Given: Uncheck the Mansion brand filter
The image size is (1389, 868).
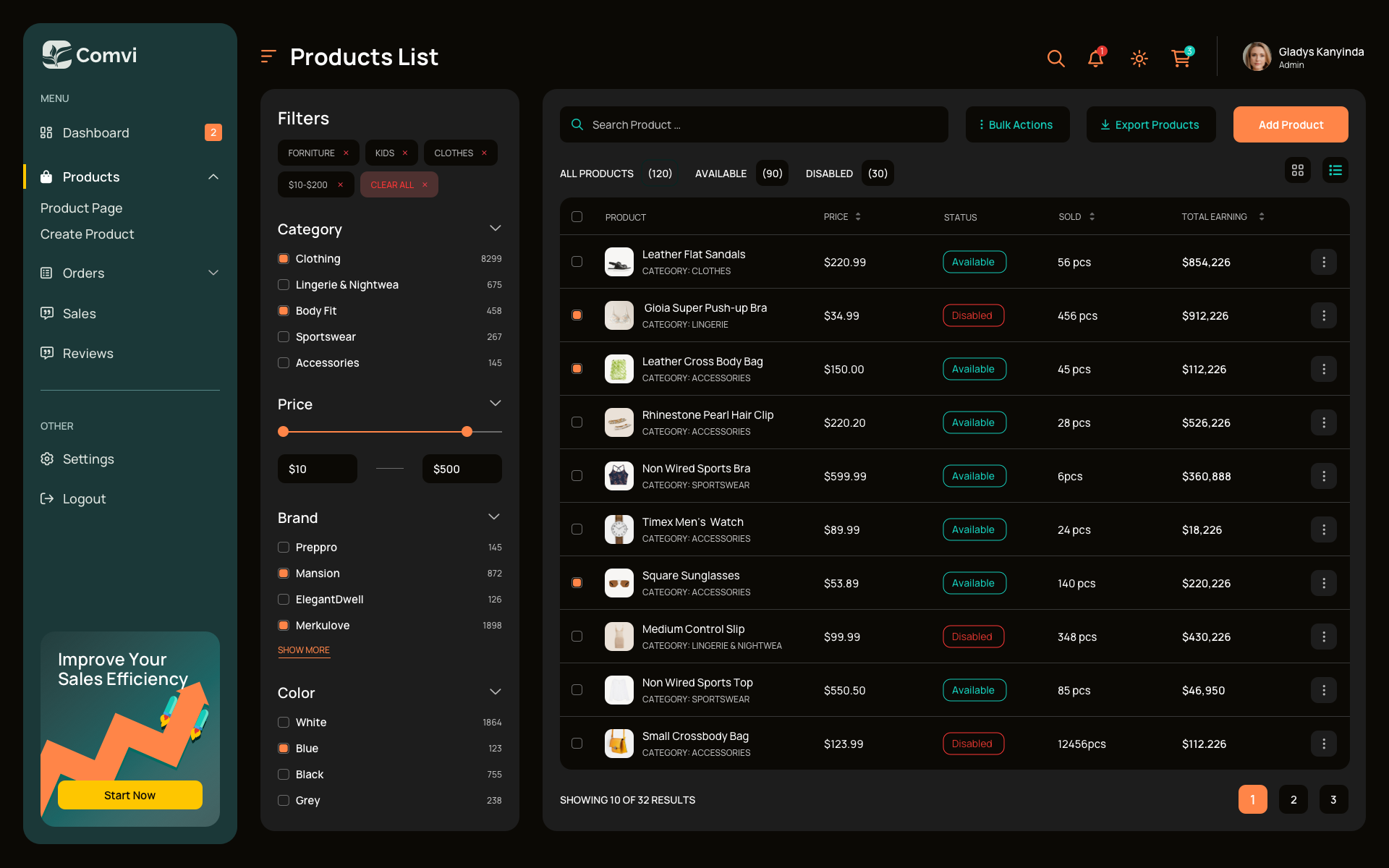Looking at the screenshot, I should tap(283, 573).
